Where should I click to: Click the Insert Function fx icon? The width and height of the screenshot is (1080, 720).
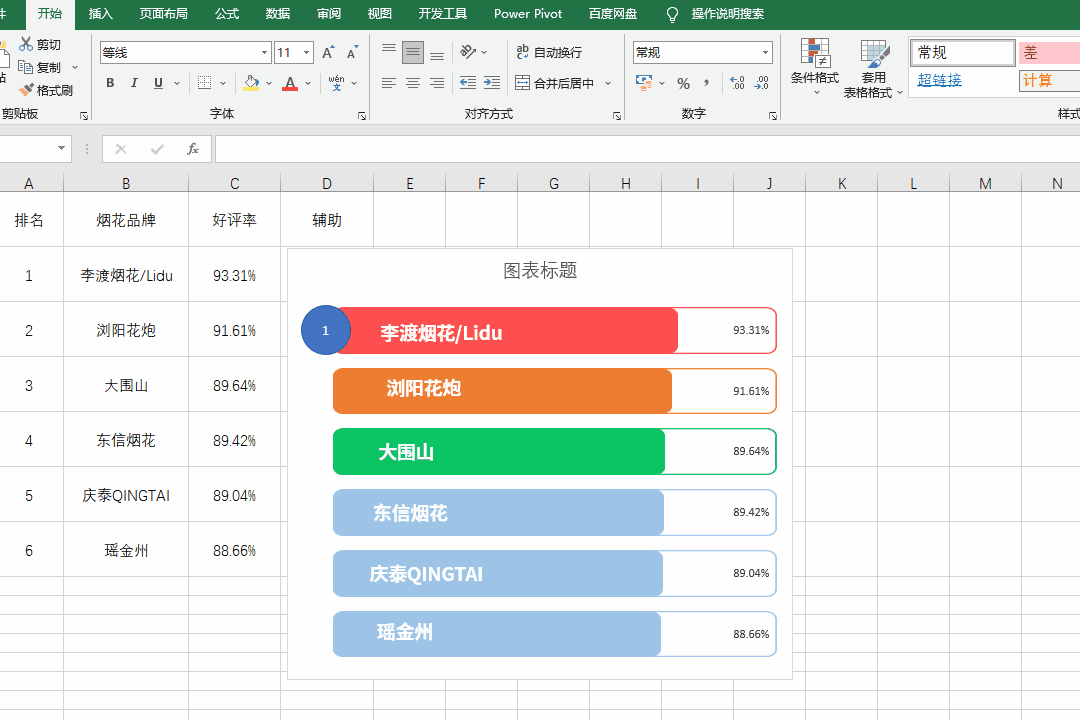193,149
